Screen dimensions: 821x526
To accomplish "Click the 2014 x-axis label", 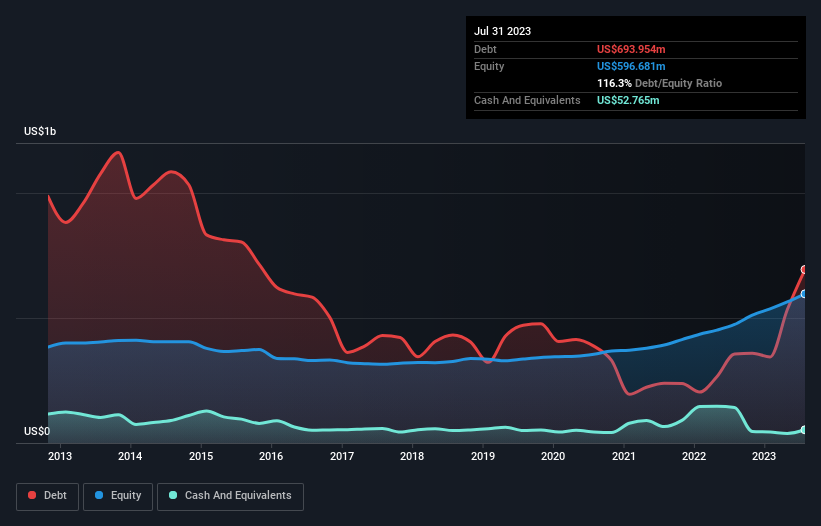I will pyautogui.click(x=130, y=456).
